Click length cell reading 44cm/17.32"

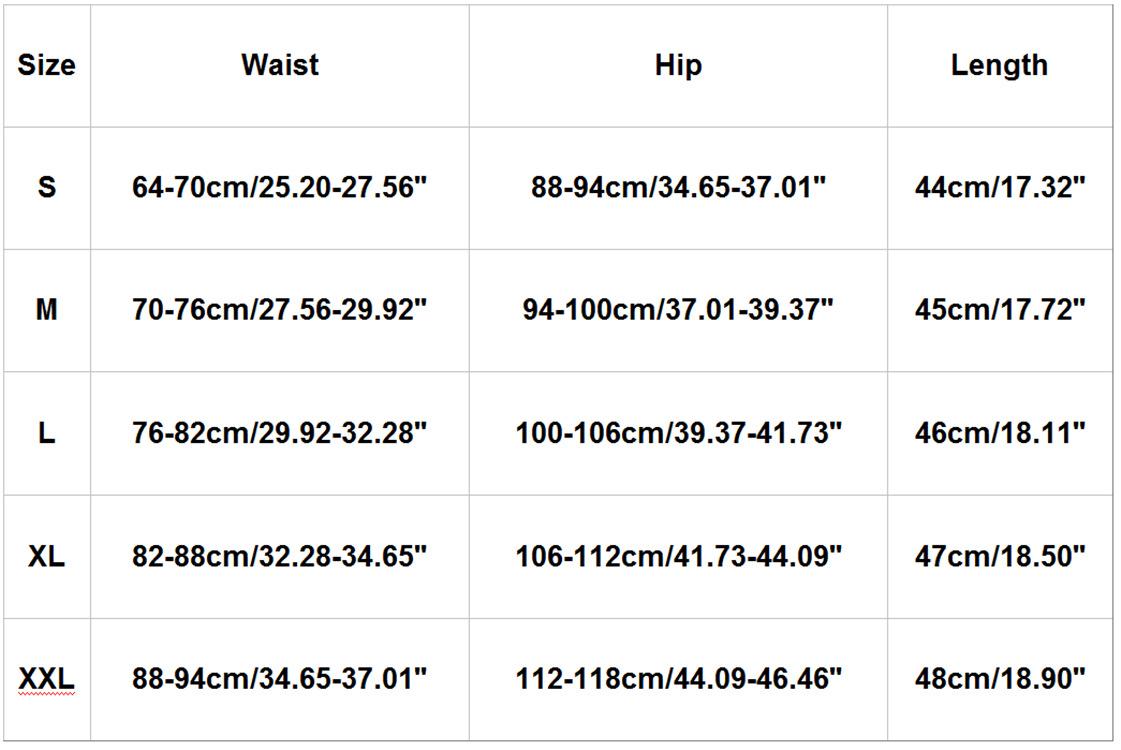(x=999, y=187)
